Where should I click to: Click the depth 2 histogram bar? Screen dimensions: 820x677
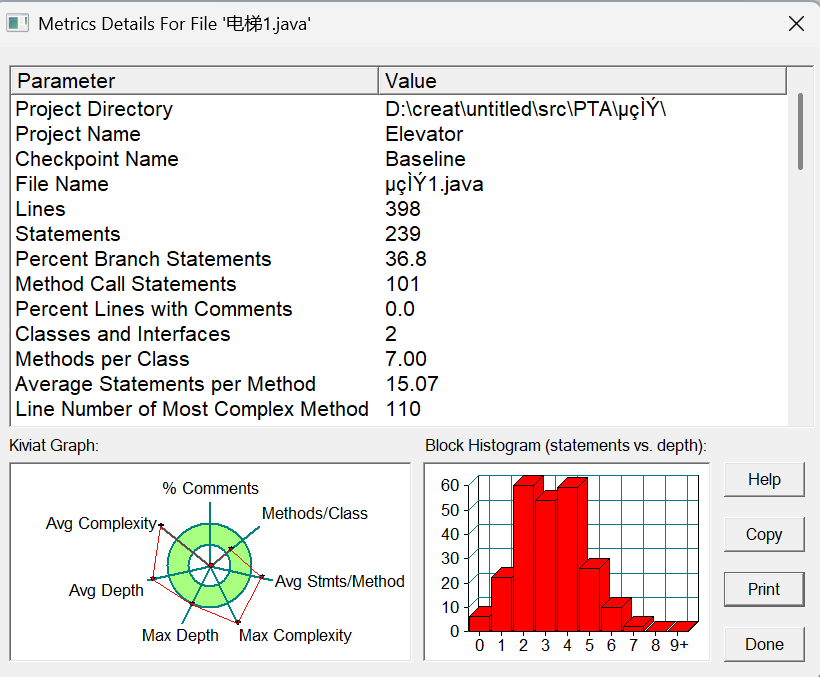pyautogui.click(x=524, y=558)
